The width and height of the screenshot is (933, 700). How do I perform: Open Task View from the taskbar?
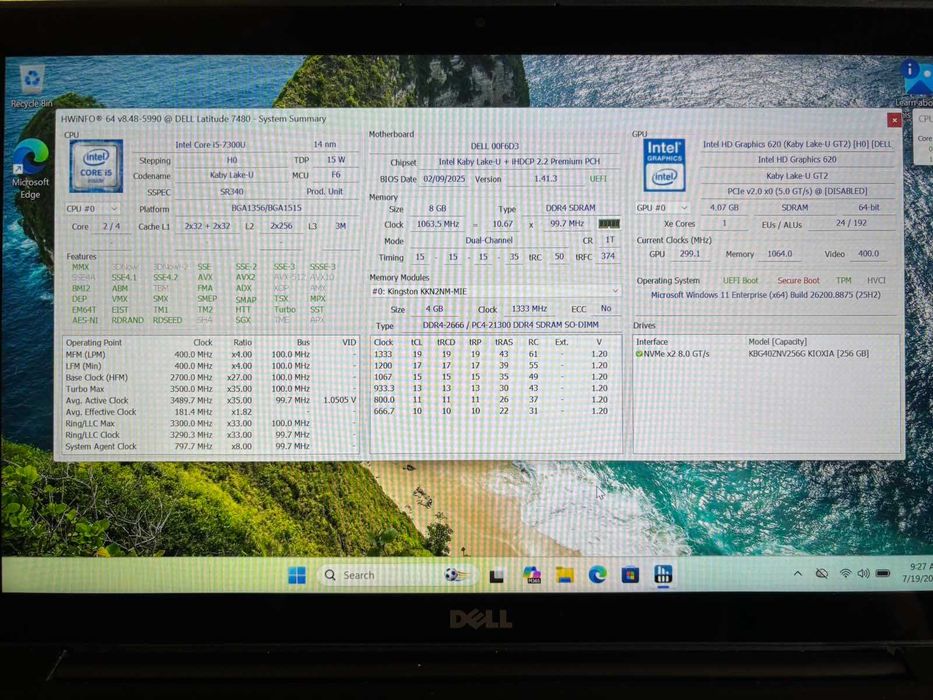tap(496, 575)
